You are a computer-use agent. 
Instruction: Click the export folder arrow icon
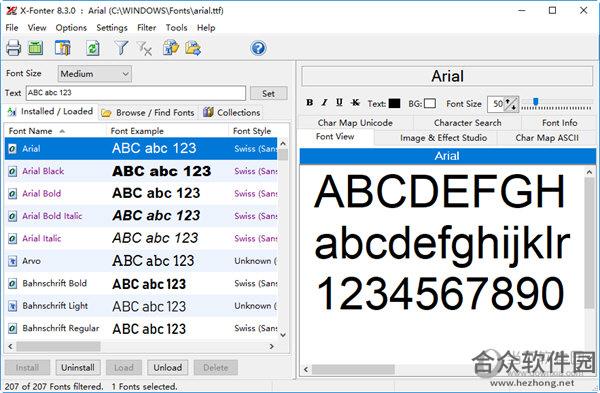click(193, 48)
